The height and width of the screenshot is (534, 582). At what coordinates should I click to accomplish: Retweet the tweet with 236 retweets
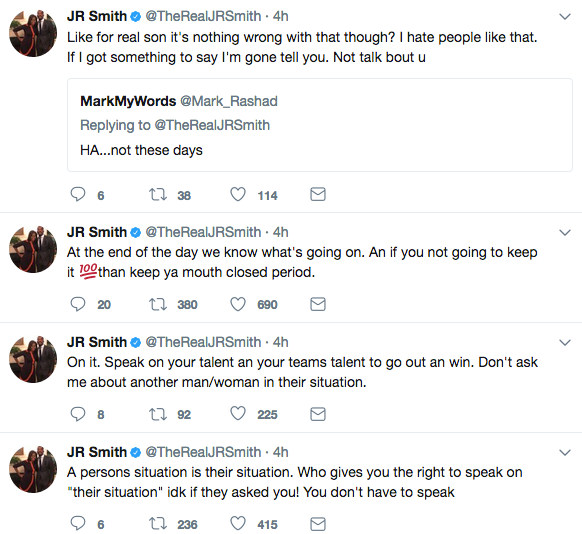(x=158, y=524)
